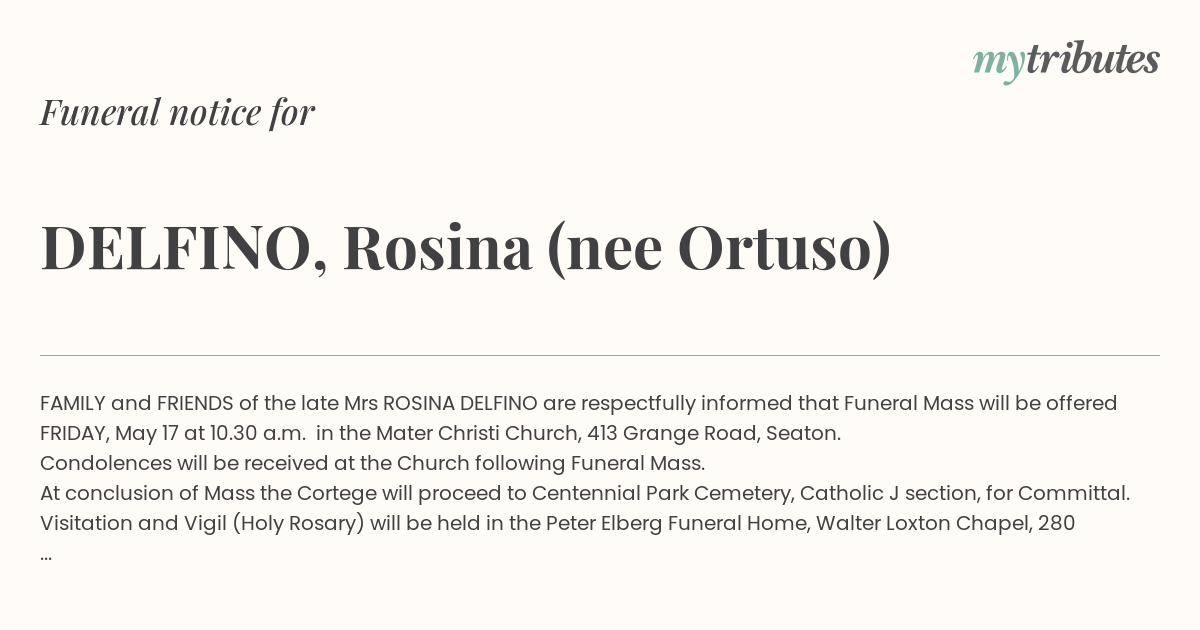Click the Condolences sentence

372,463
